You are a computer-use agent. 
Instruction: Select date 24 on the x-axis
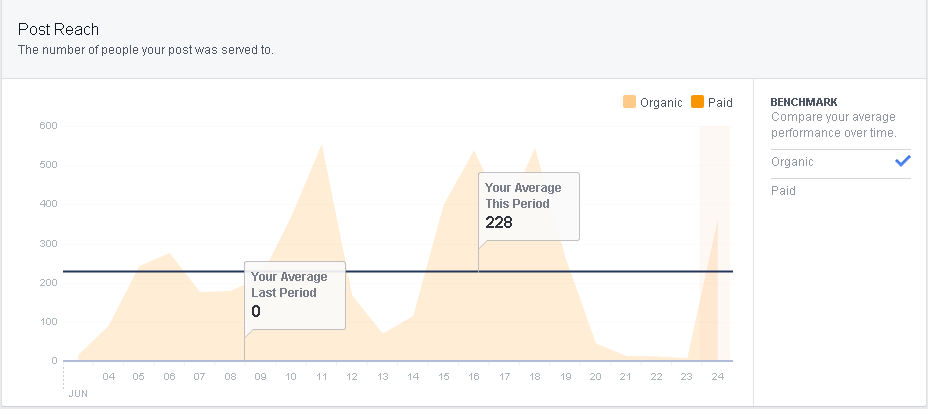click(717, 377)
